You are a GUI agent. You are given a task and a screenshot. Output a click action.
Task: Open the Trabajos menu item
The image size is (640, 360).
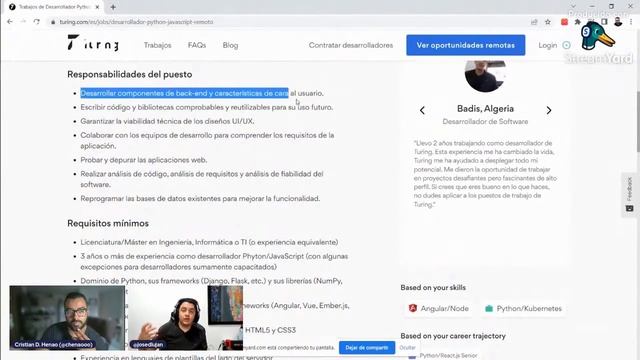pyautogui.click(x=158, y=45)
